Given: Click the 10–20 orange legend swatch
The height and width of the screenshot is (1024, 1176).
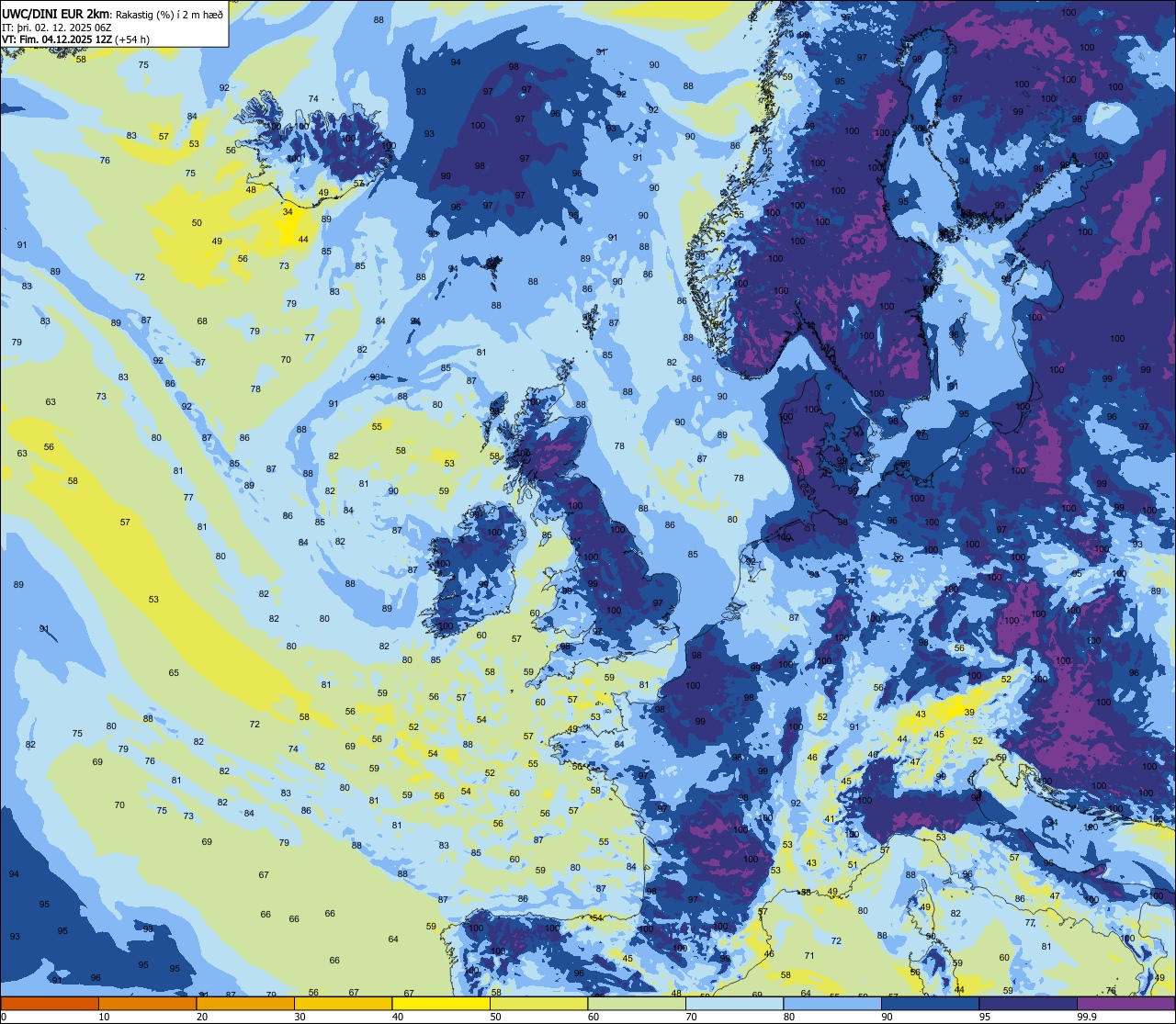Looking at the screenshot, I should coord(147,1003).
